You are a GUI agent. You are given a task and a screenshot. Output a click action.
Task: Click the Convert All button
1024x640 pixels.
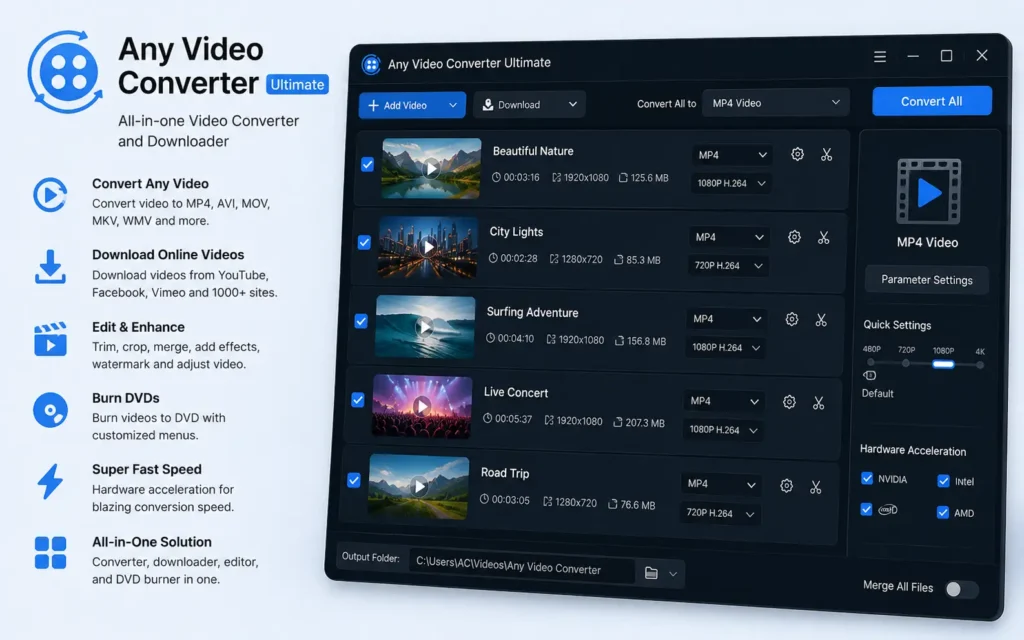pos(932,101)
